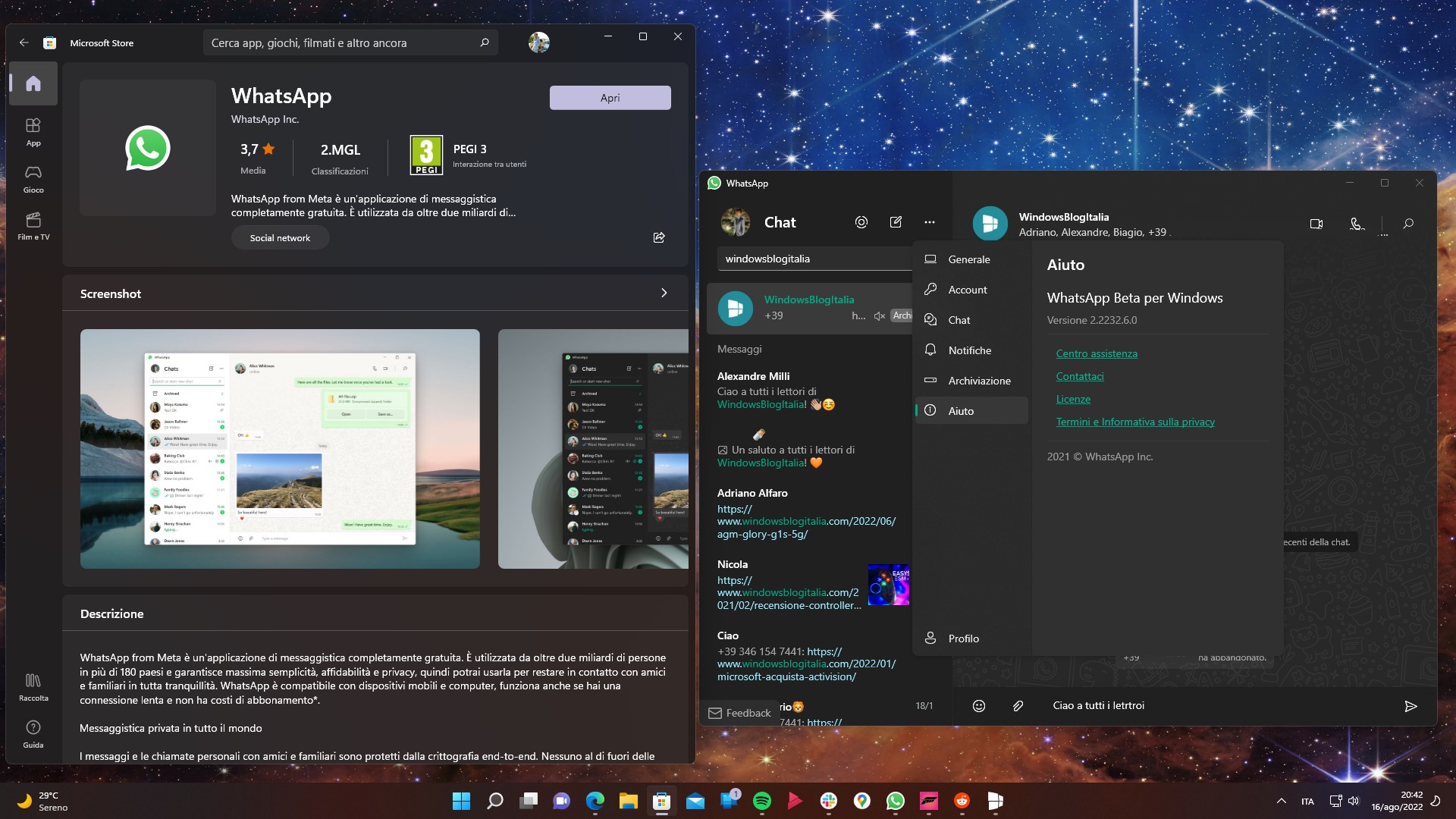Start voice call in WindowsBlogItalia chat
Screen dimensions: 1456x819
(x=1357, y=224)
